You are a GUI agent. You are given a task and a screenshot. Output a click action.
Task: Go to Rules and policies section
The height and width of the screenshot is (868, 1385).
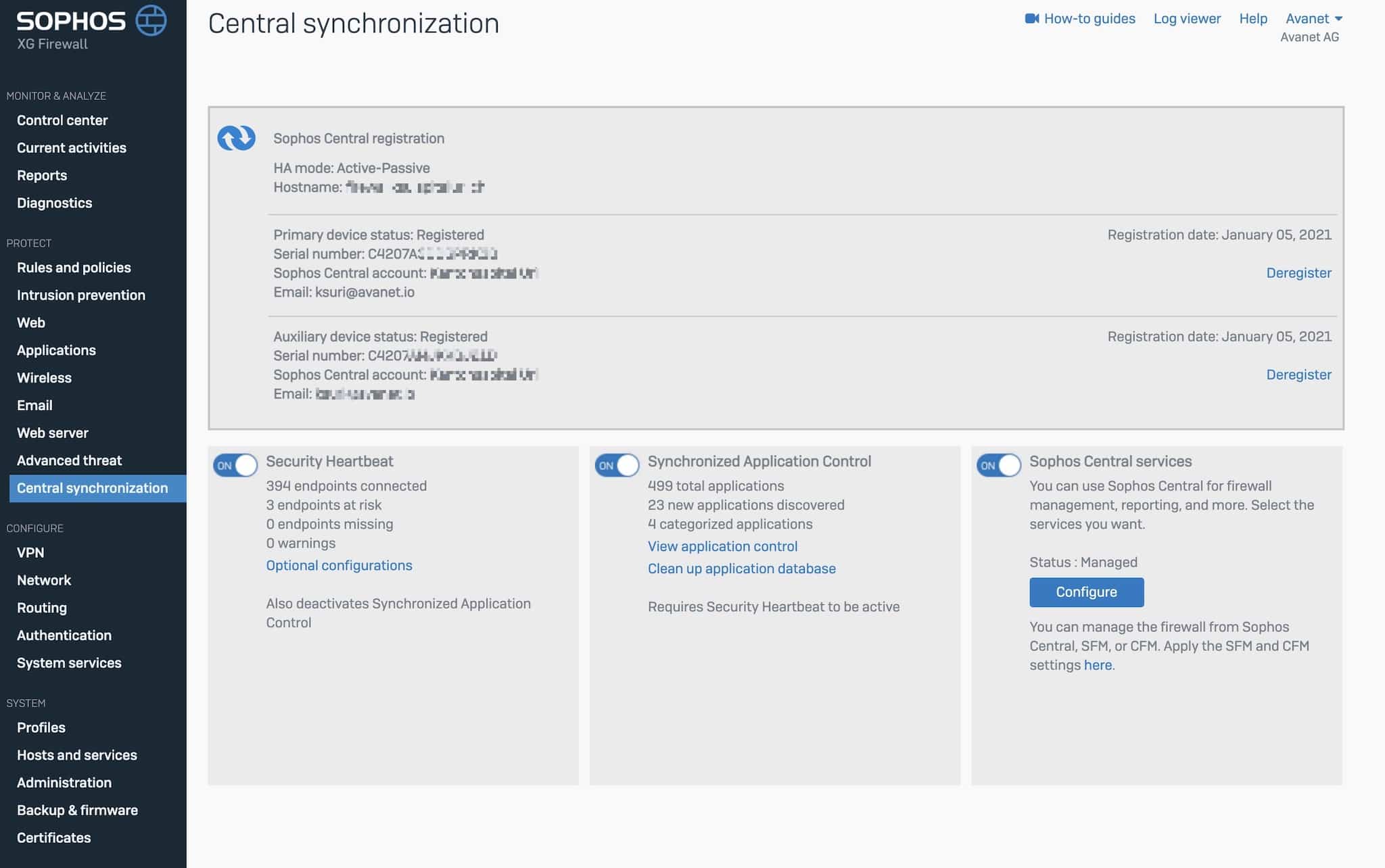(x=74, y=268)
